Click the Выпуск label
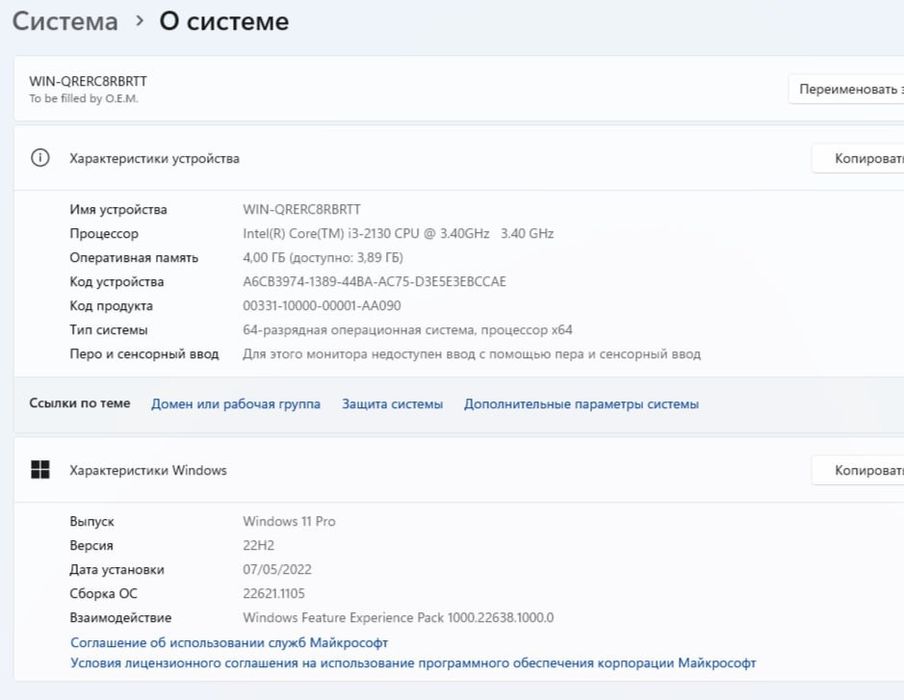This screenshot has height=700, width=904. click(x=92, y=521)
